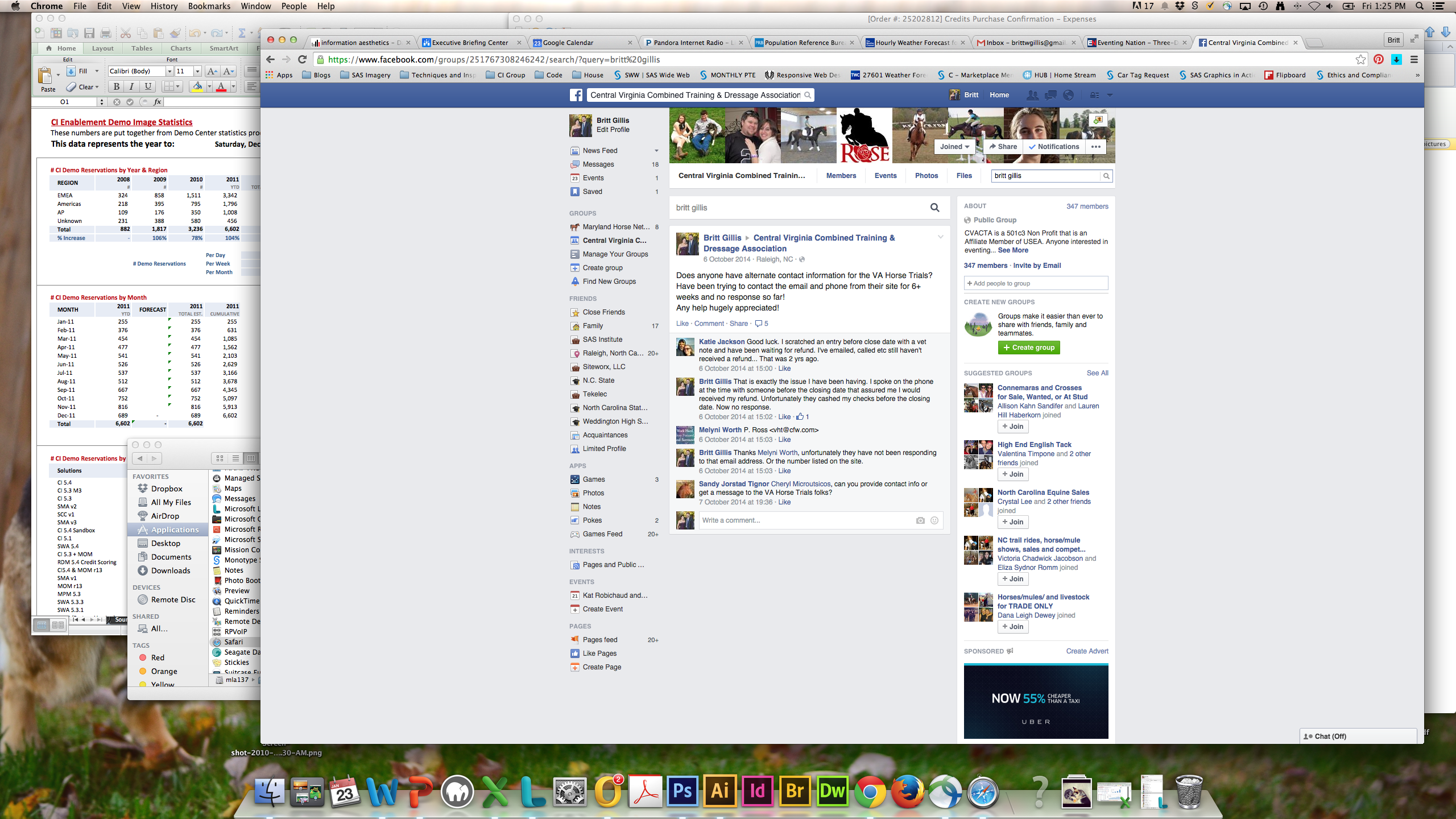The image size is (1456, 819).
Task: Reload the page in Chrome
Action: pos(302,59)
